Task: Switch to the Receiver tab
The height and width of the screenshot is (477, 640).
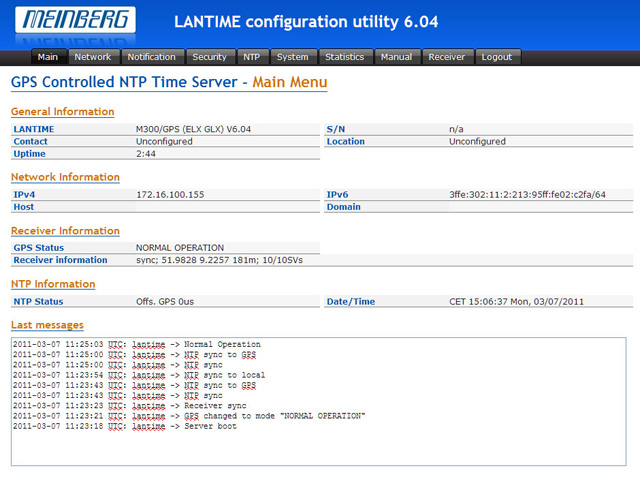Action: tap(447, 57)
